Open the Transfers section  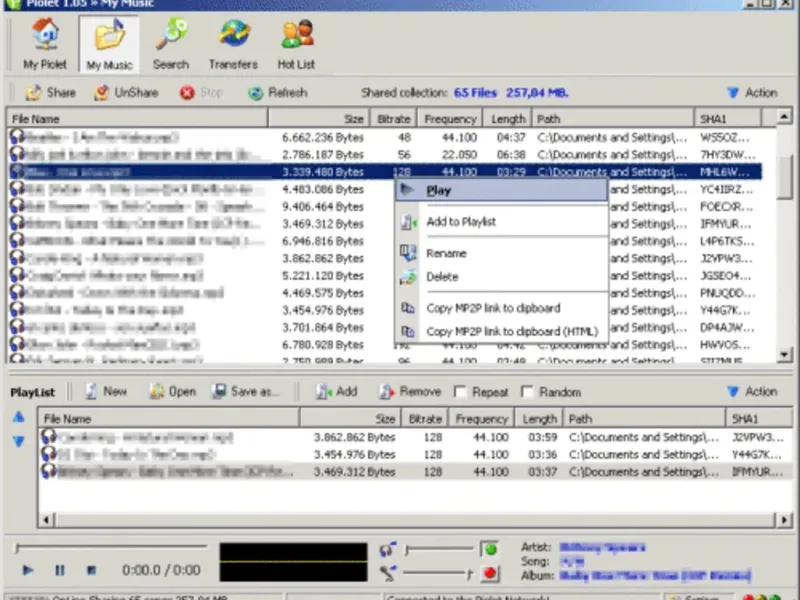233,44
